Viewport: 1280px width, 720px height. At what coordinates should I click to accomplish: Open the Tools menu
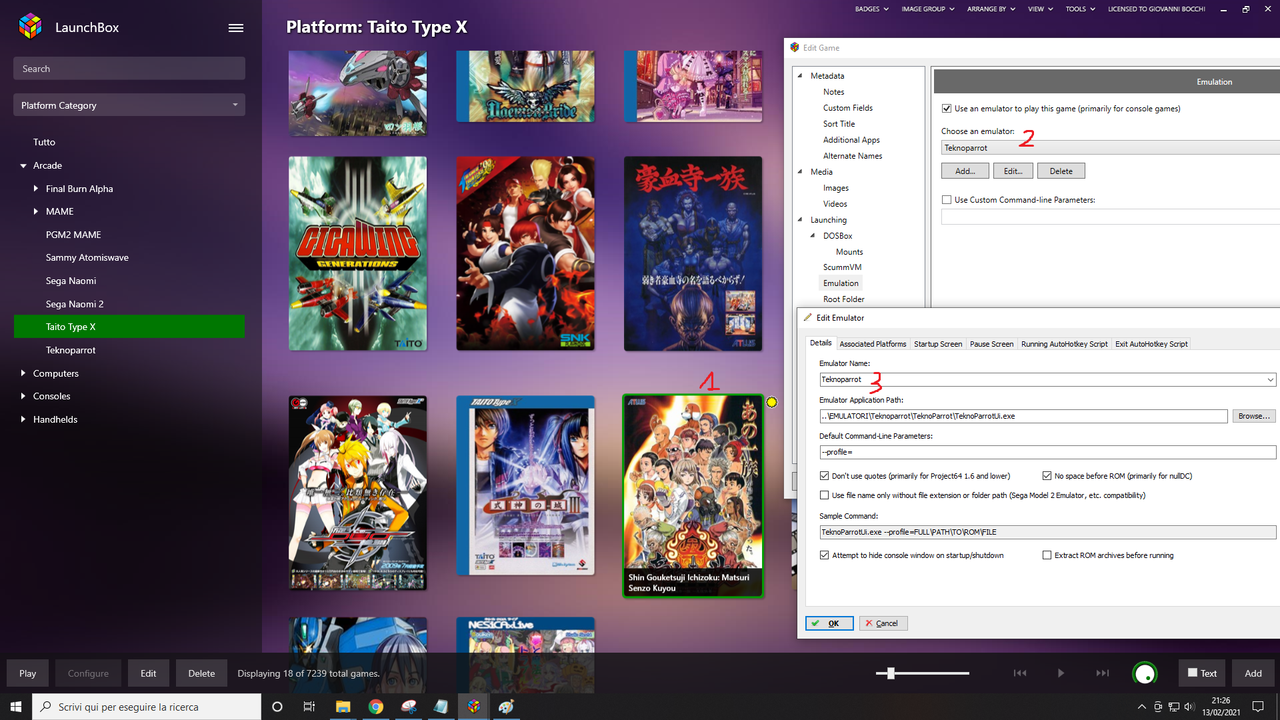pyautogui.click(x=1079, y=9)
